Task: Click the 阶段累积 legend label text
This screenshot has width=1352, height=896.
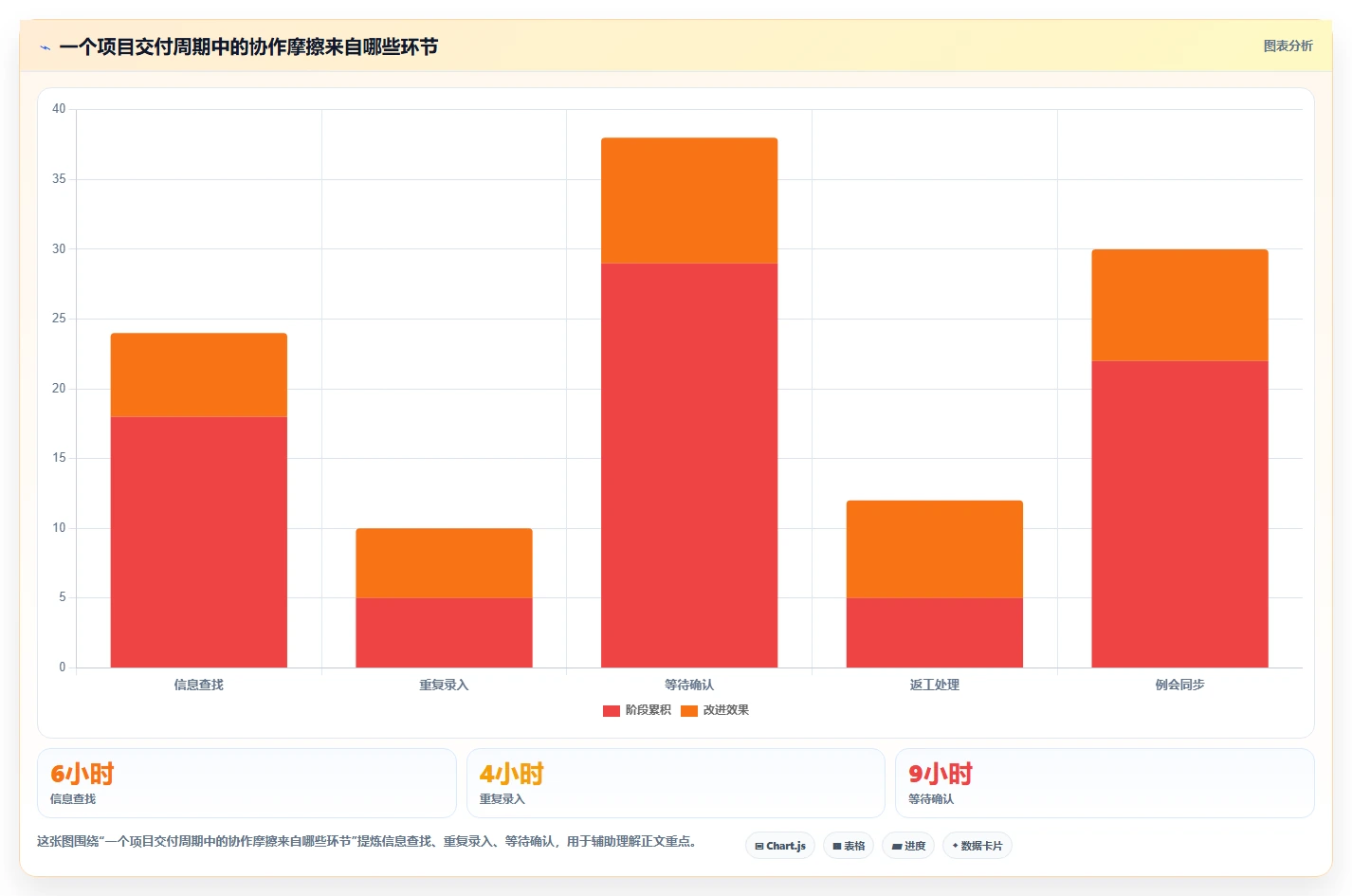Action: click(648, 710)
